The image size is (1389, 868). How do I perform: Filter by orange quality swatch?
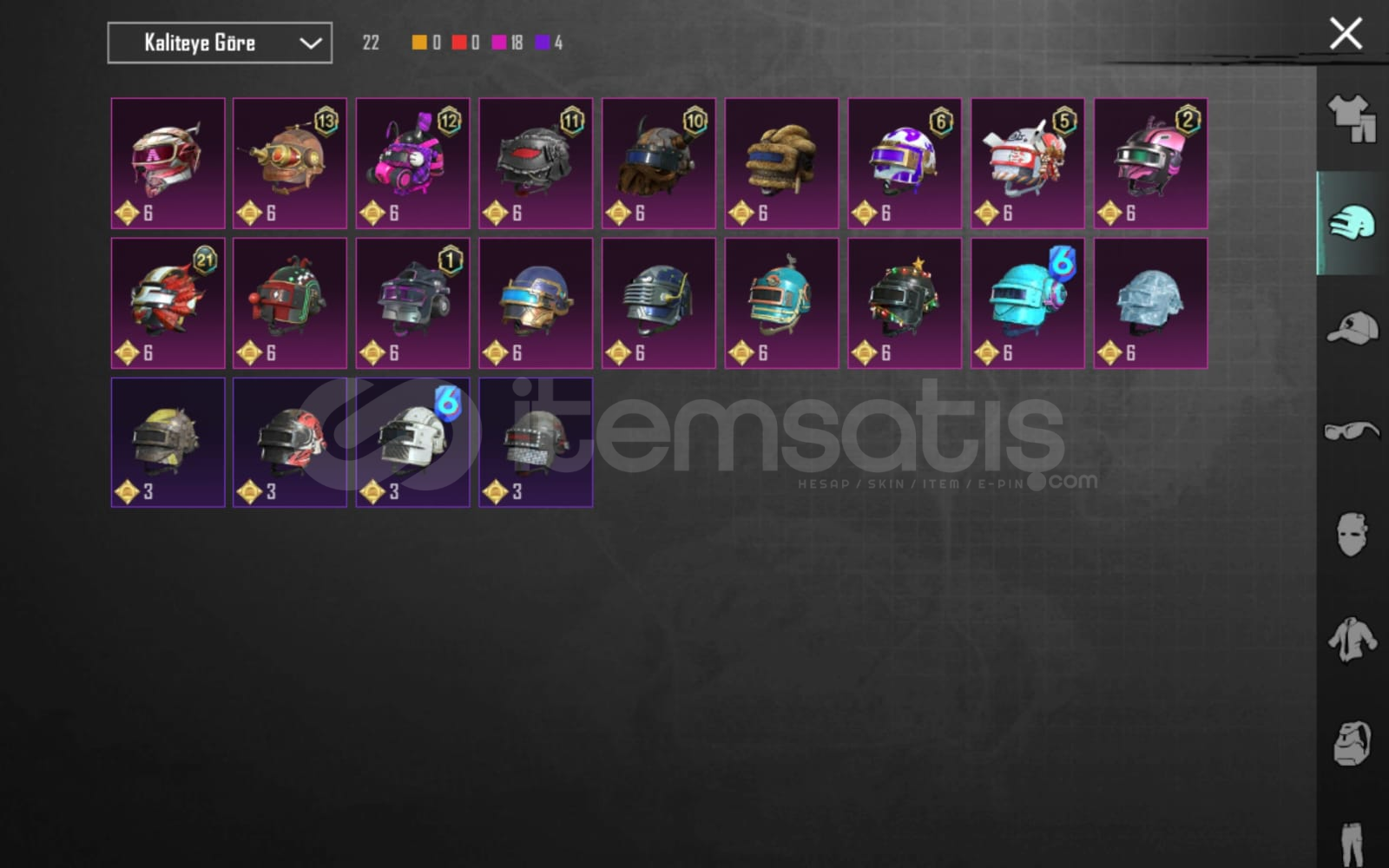pyautogui.click(x=419, y=43)
